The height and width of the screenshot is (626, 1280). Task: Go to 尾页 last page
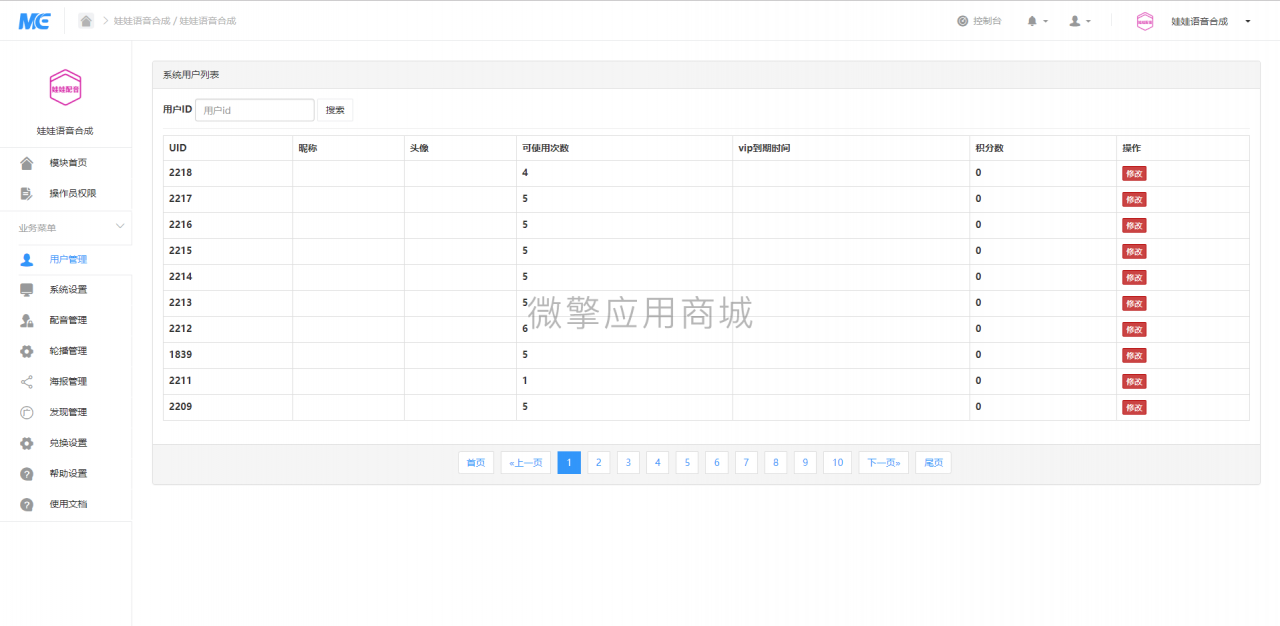[x=934, y=462]
